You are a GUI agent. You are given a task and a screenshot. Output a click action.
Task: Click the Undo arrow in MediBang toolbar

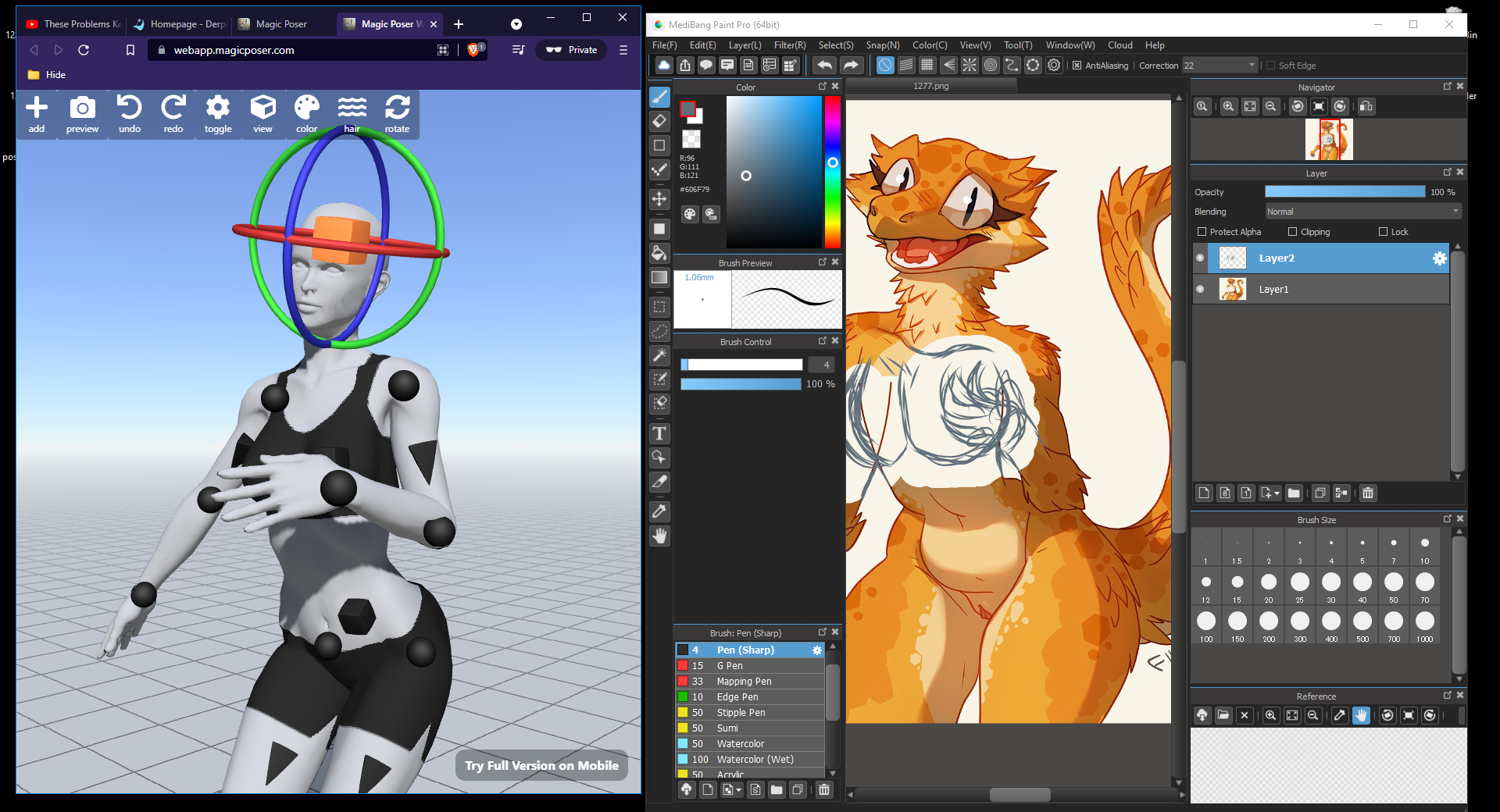tap(824, 66)
